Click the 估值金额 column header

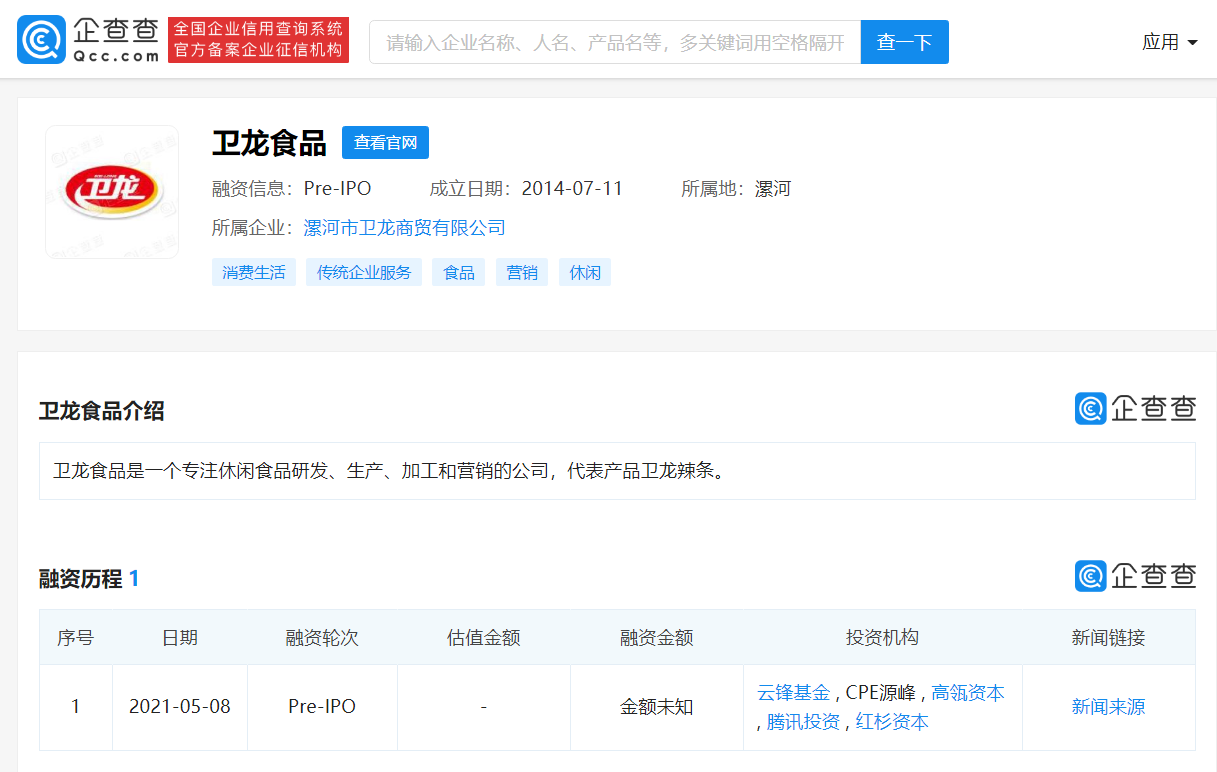click(x=484, y=637)
